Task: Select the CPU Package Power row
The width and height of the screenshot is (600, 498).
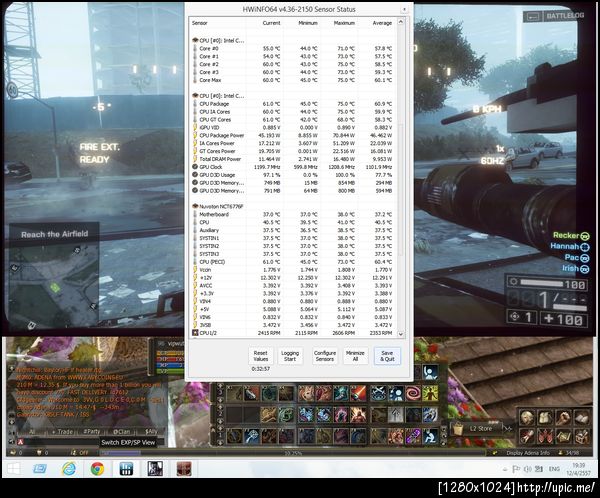Action: 293,136
